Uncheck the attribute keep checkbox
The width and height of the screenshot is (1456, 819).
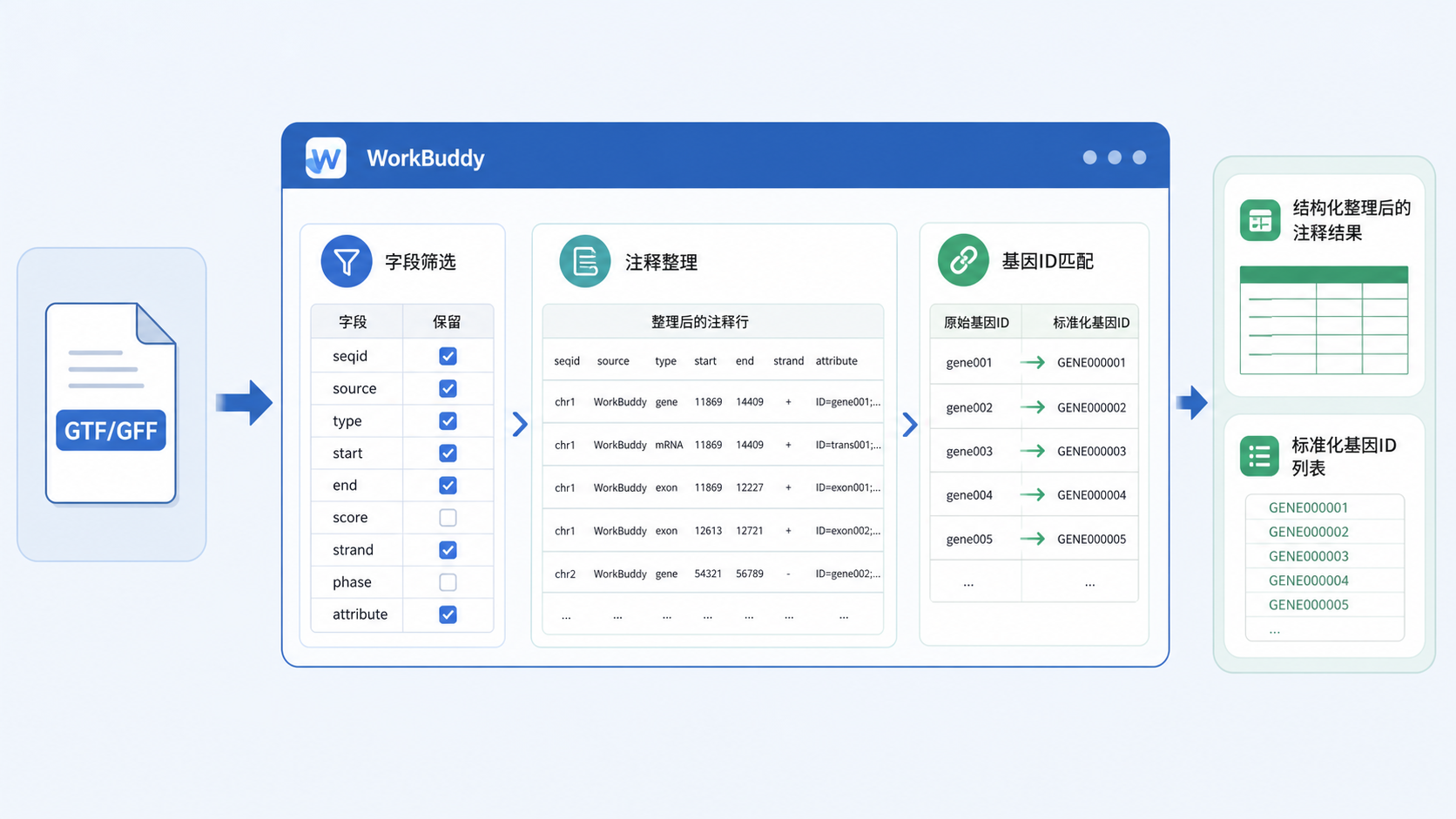click(x=448, y=614)
